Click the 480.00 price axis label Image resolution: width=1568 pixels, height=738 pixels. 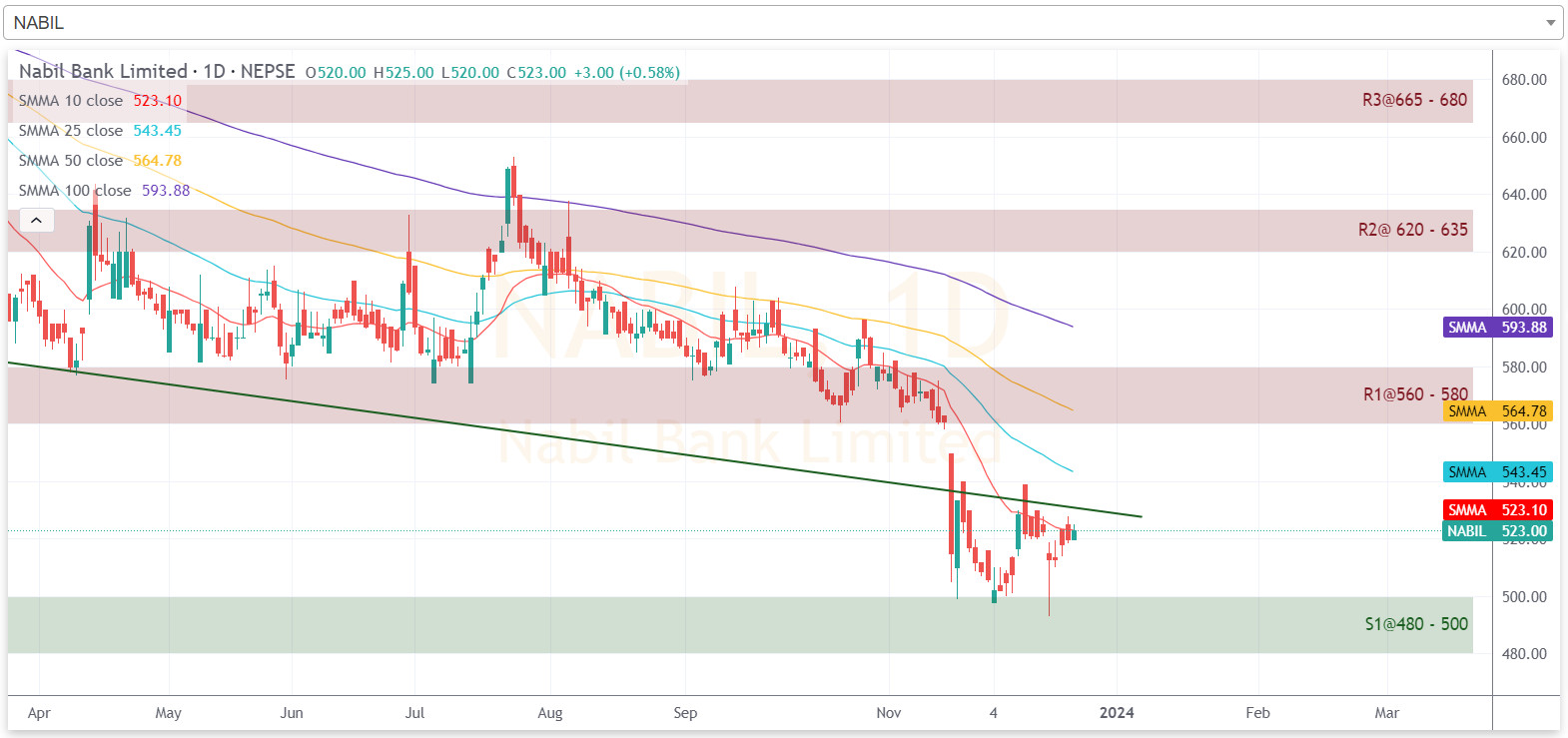point(1524,654)
